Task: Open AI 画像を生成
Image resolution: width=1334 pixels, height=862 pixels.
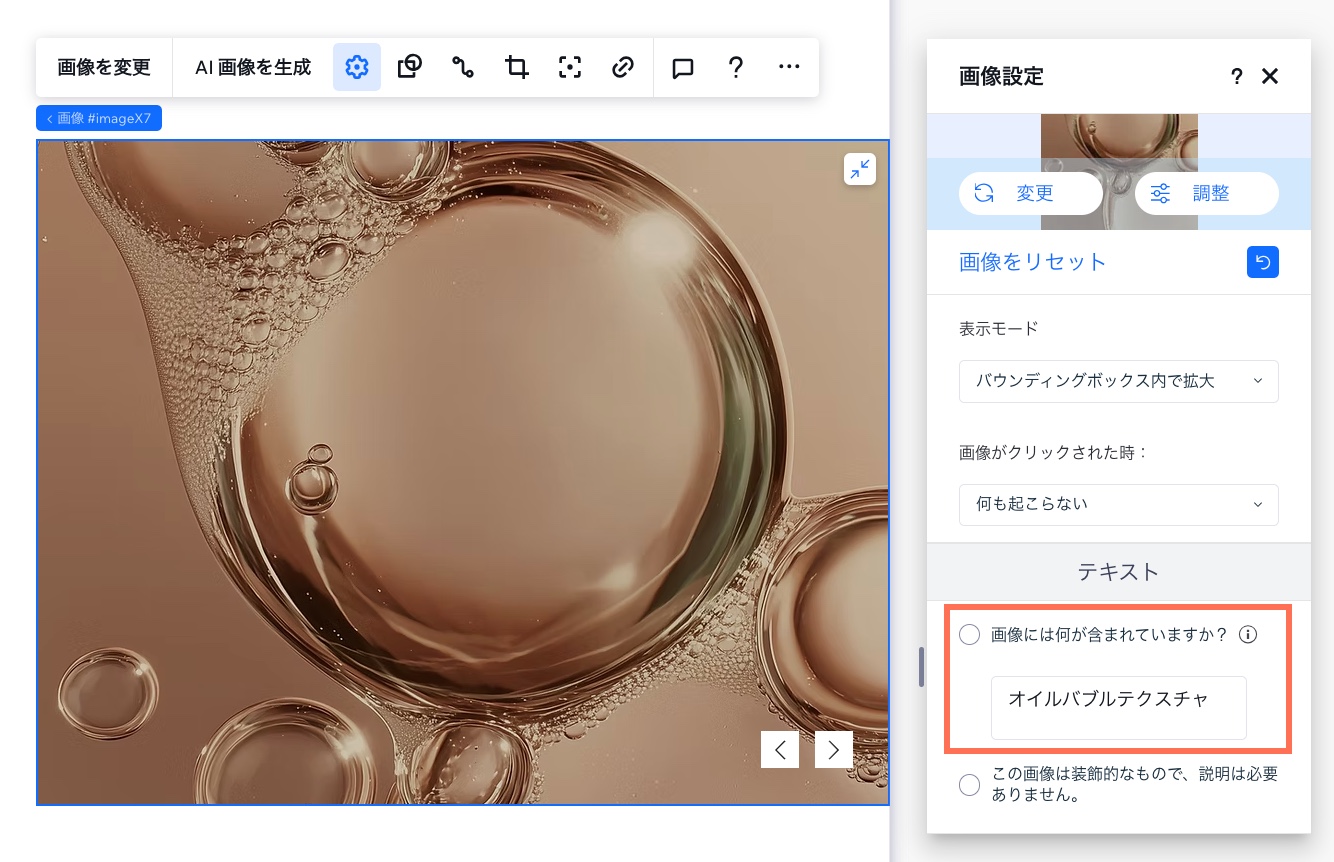Action: coord(252,67)
